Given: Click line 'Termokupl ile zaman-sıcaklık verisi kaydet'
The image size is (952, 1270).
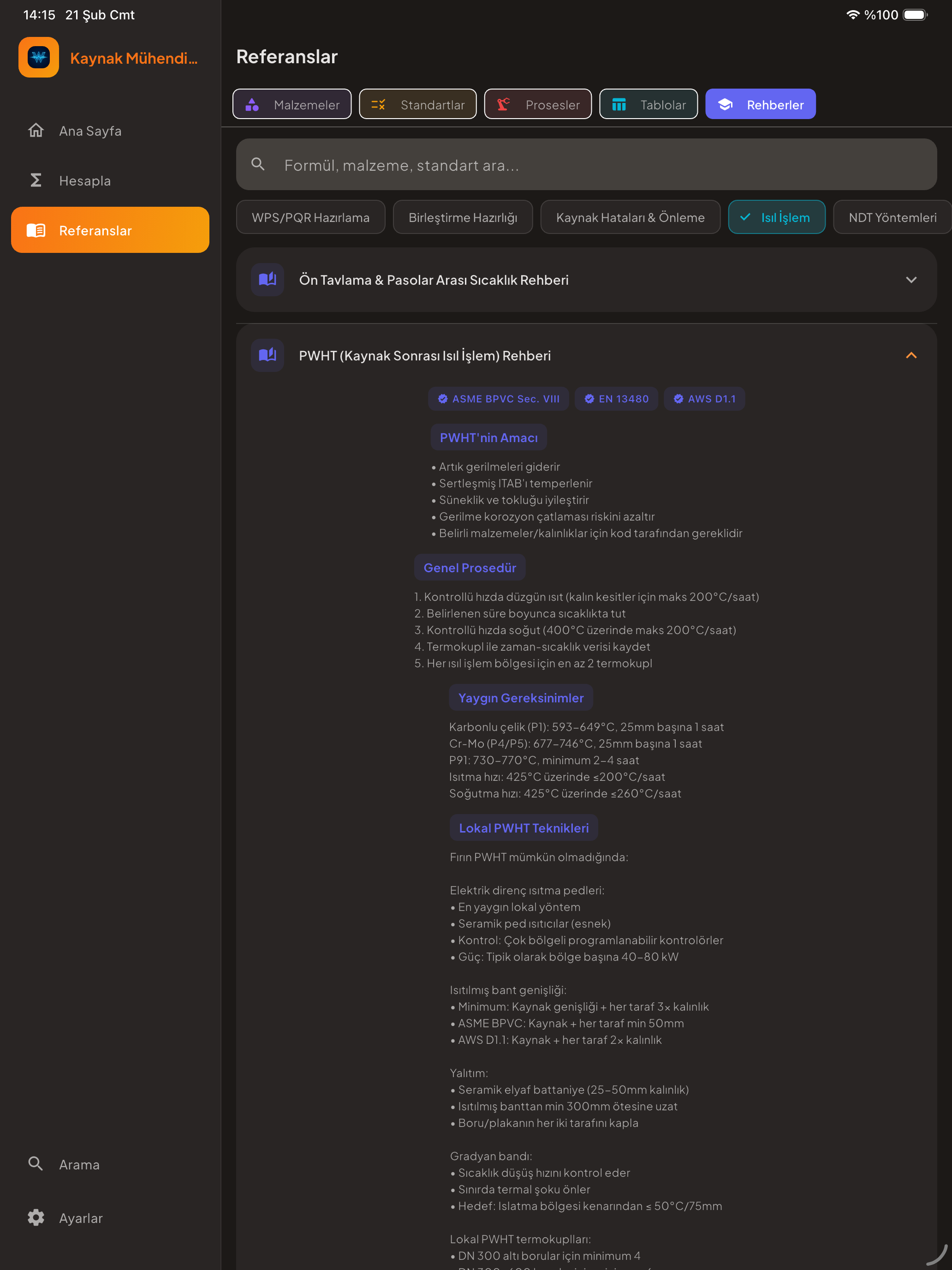Looking at the screenshot, I should tap(532, 647).
